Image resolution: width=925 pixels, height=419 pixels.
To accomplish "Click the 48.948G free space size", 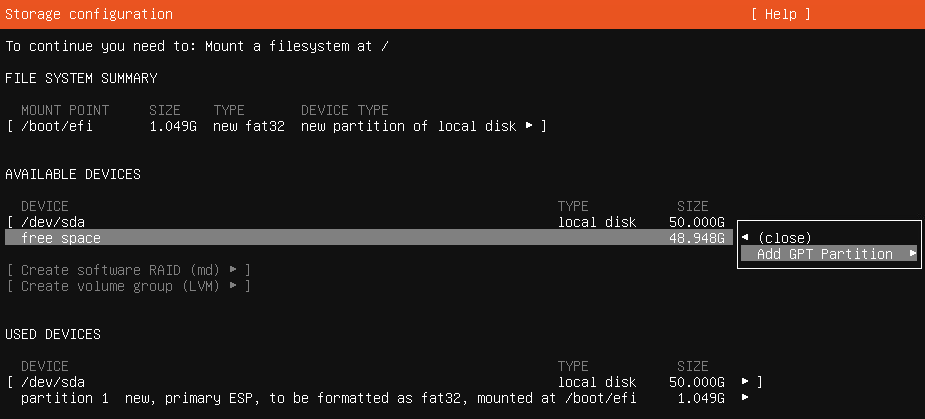I will (x=700, y=238).
